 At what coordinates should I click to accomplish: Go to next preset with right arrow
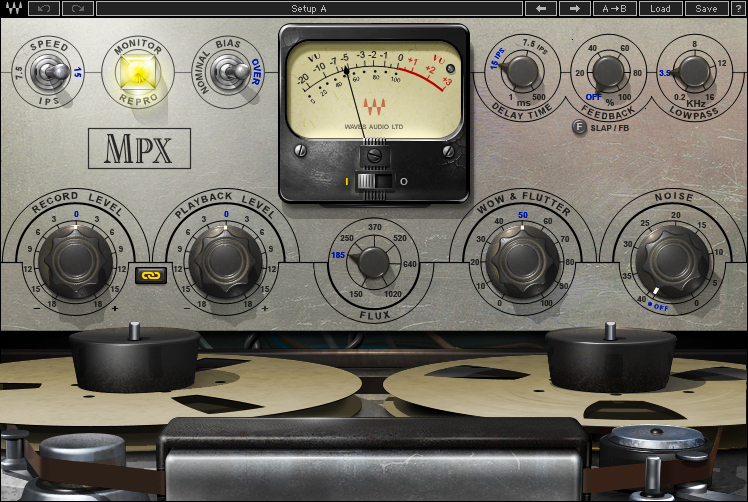click(x=575, y=9)
